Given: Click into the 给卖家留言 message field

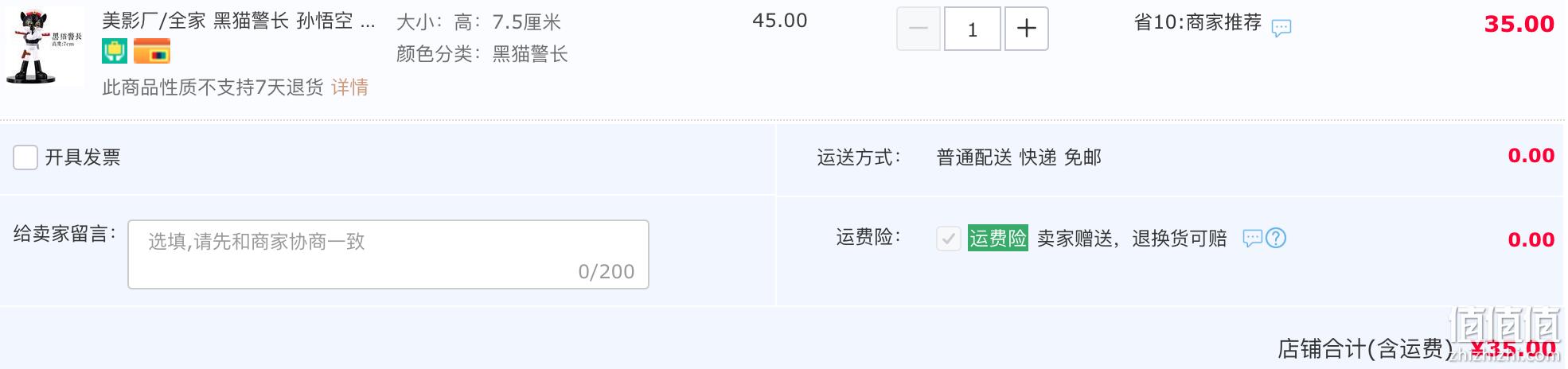Looking at the screenshot, I should 388,254.
